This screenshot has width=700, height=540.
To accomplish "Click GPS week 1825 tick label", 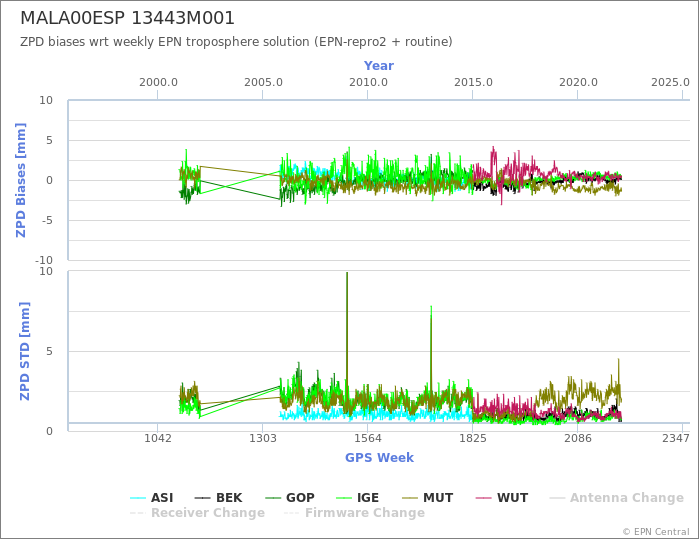I will pos(473,438).
